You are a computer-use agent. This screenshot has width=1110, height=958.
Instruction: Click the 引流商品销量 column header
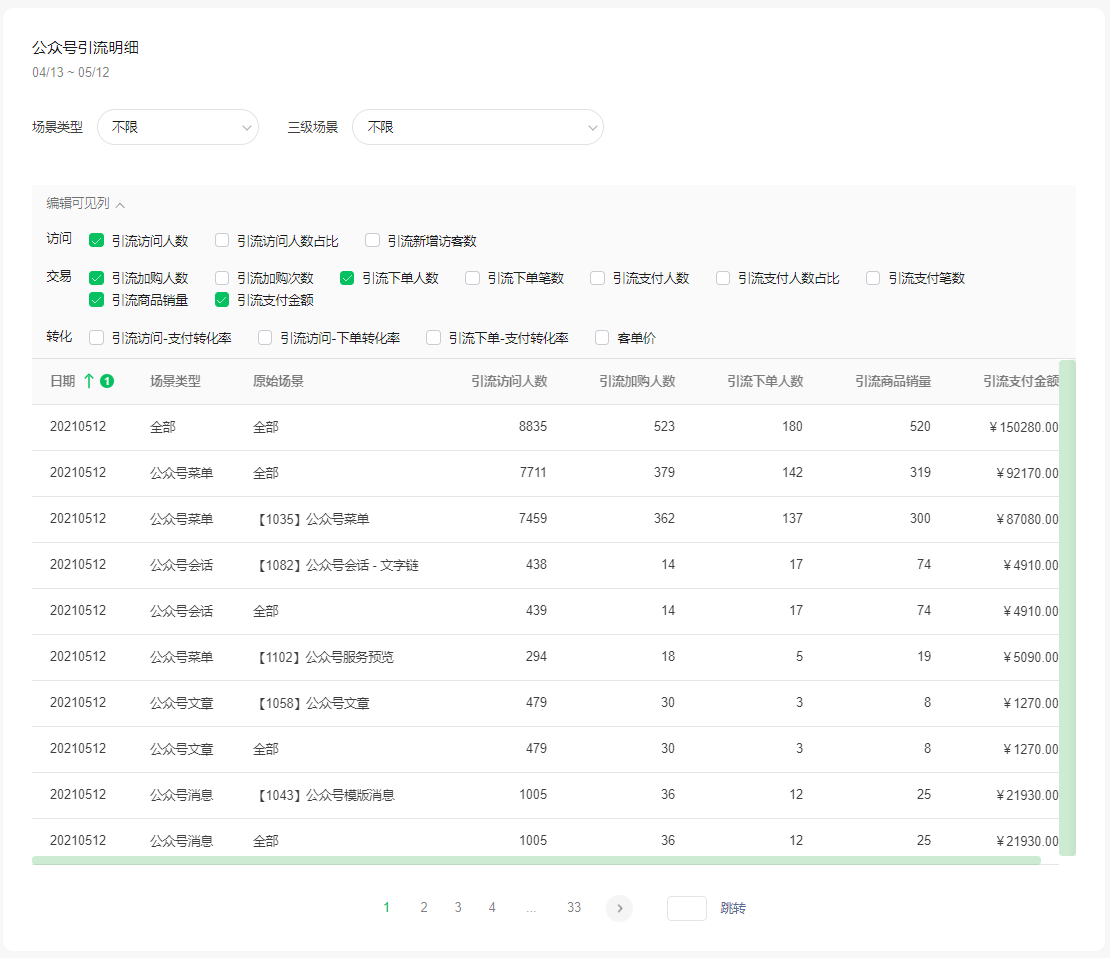click(x=893, y=381)
